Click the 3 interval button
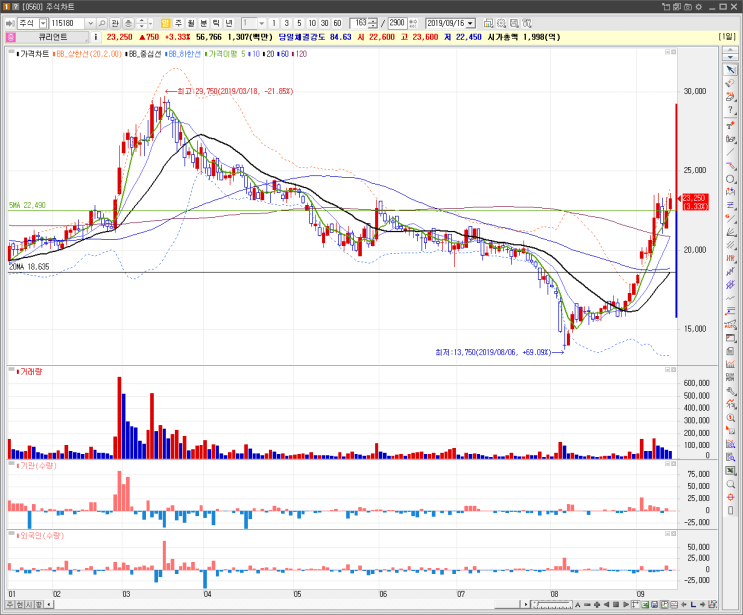The image size is (743, 615). [x=286, y=23]
